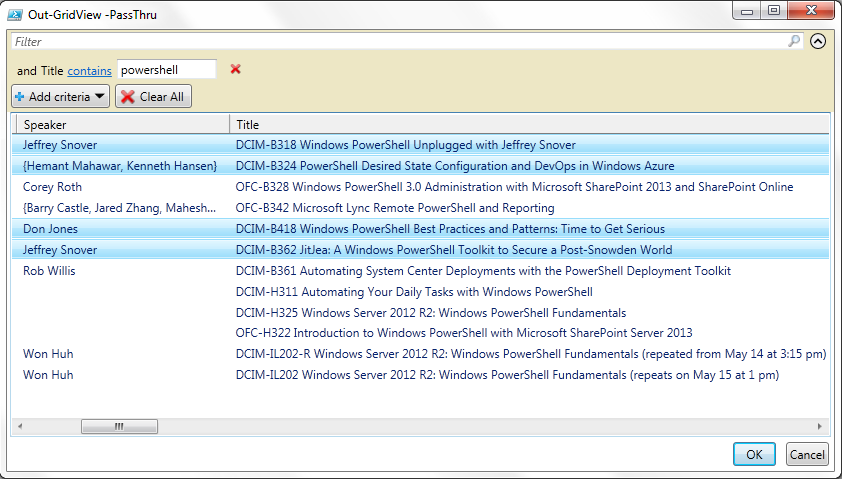Screen dimensions: 842x479
Task: Open the Add criteria dropdown
Action: (60, 97)
